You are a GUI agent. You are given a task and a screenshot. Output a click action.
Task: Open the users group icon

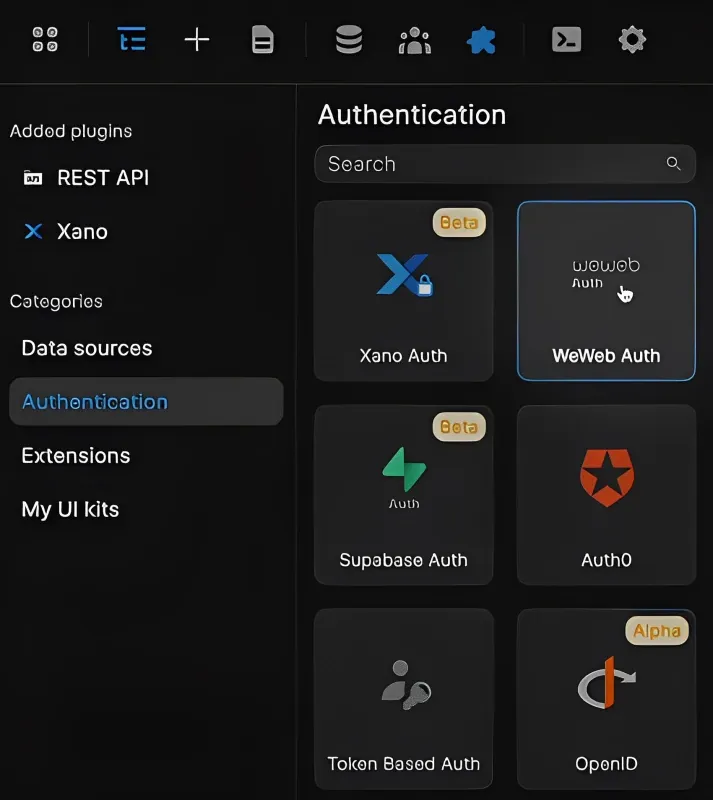[x=414, y=40]
